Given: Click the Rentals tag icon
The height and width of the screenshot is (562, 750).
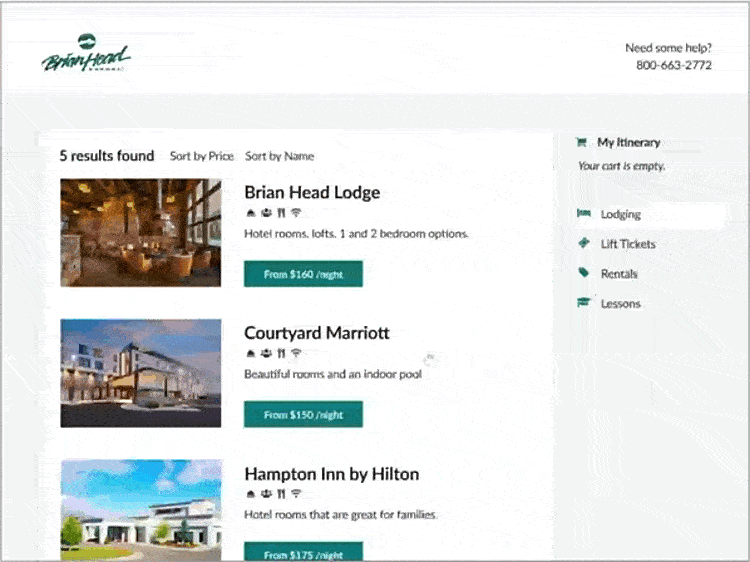Looking at the screenshot, I should (x=584, y=273).
